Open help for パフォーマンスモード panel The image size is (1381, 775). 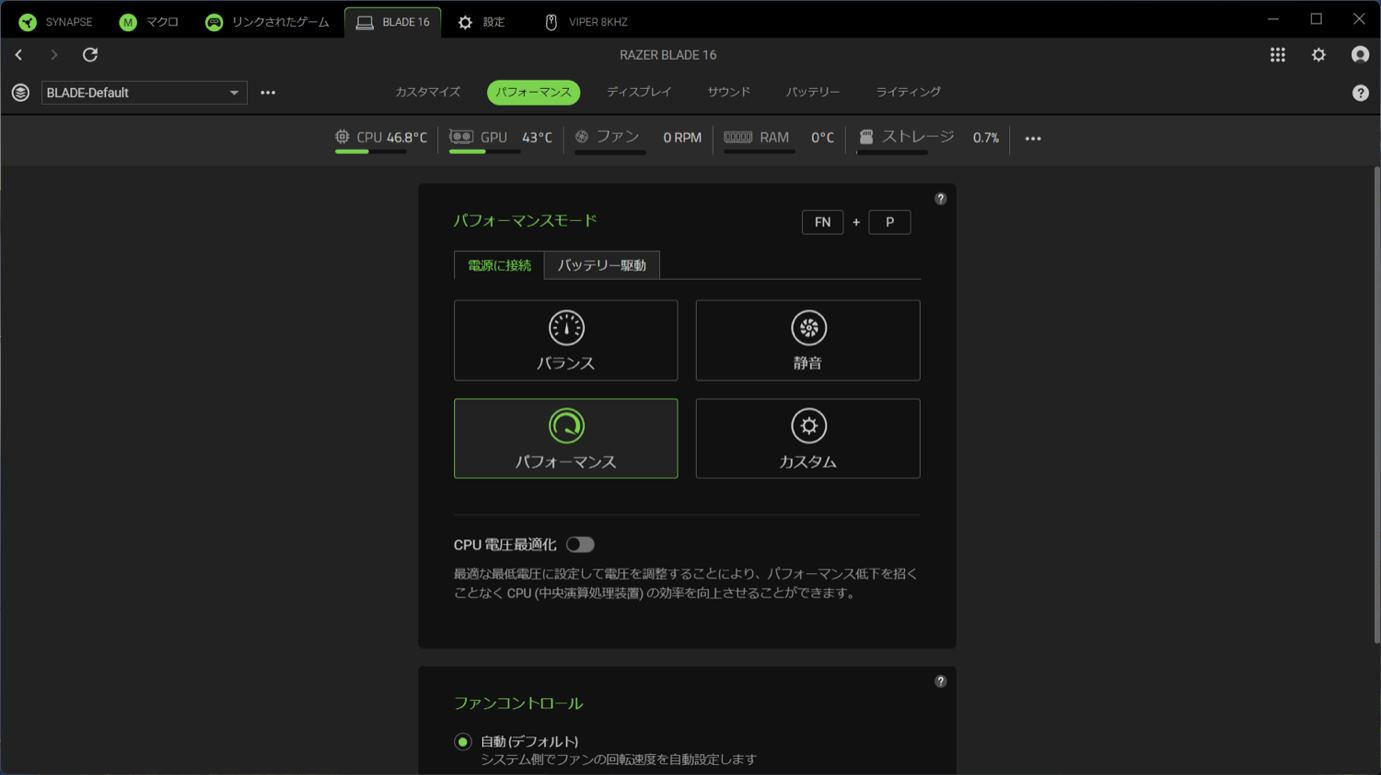click(x=940, y=199)
